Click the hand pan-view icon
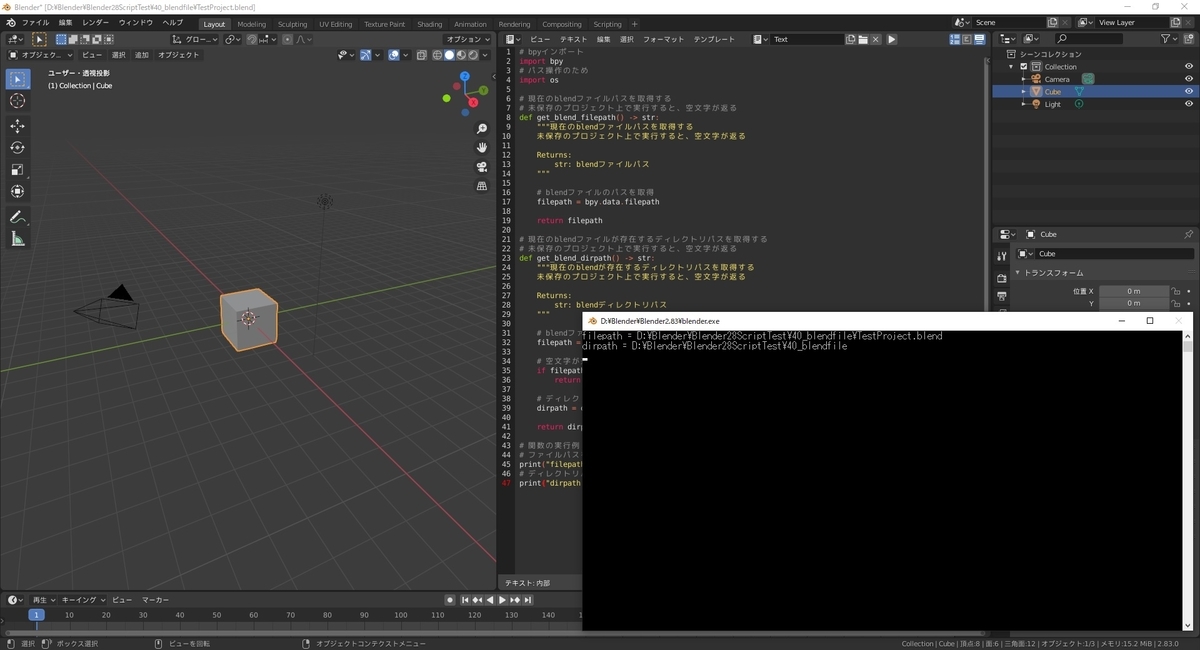The image size is (1200, 650). (482, 148)
